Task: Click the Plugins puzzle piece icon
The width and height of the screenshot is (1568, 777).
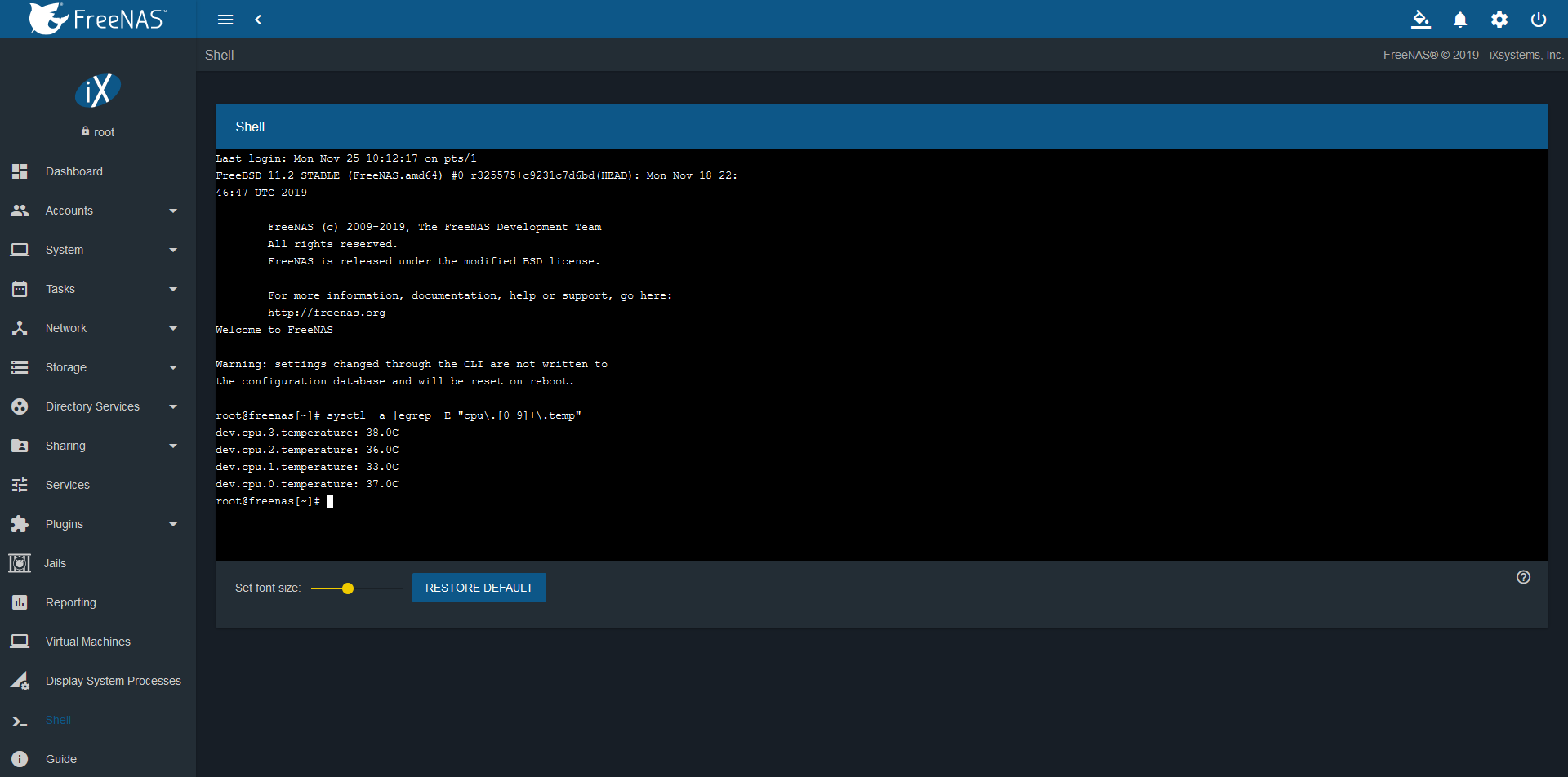Action: click(x=20, y=524)
